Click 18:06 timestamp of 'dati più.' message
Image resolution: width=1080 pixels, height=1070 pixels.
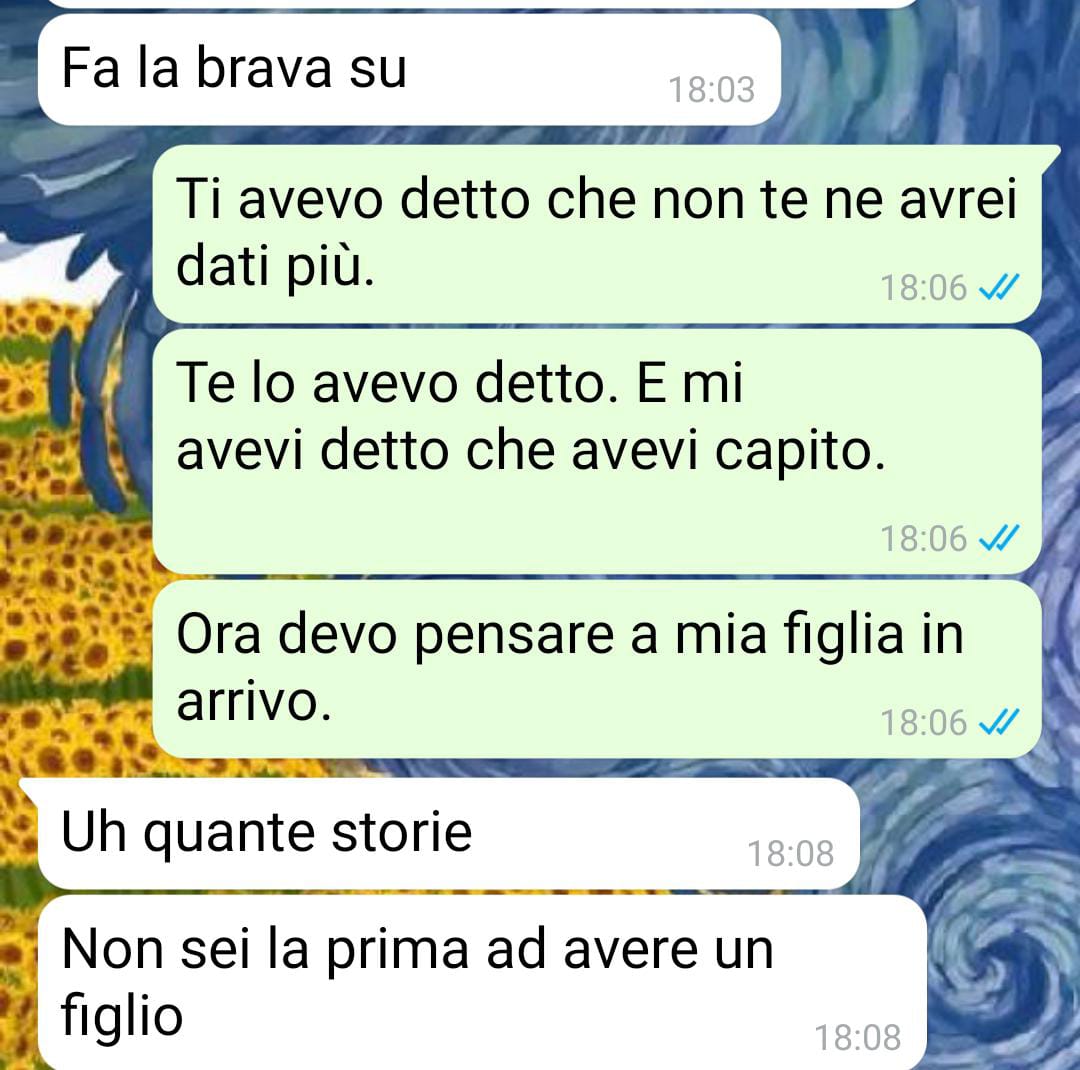(924, 287)
